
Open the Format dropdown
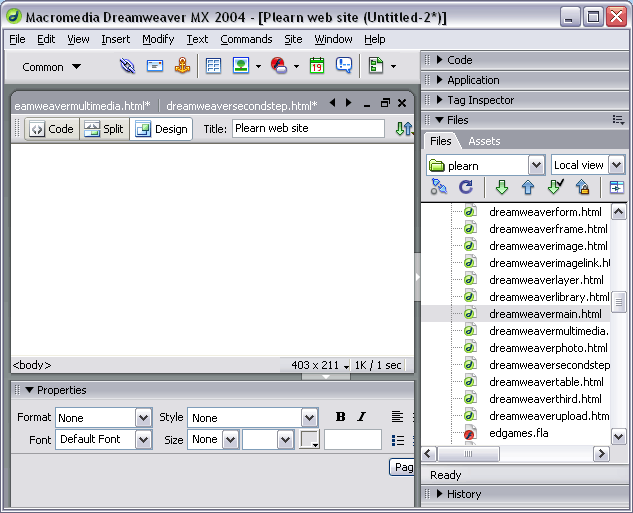coord(143,417)
